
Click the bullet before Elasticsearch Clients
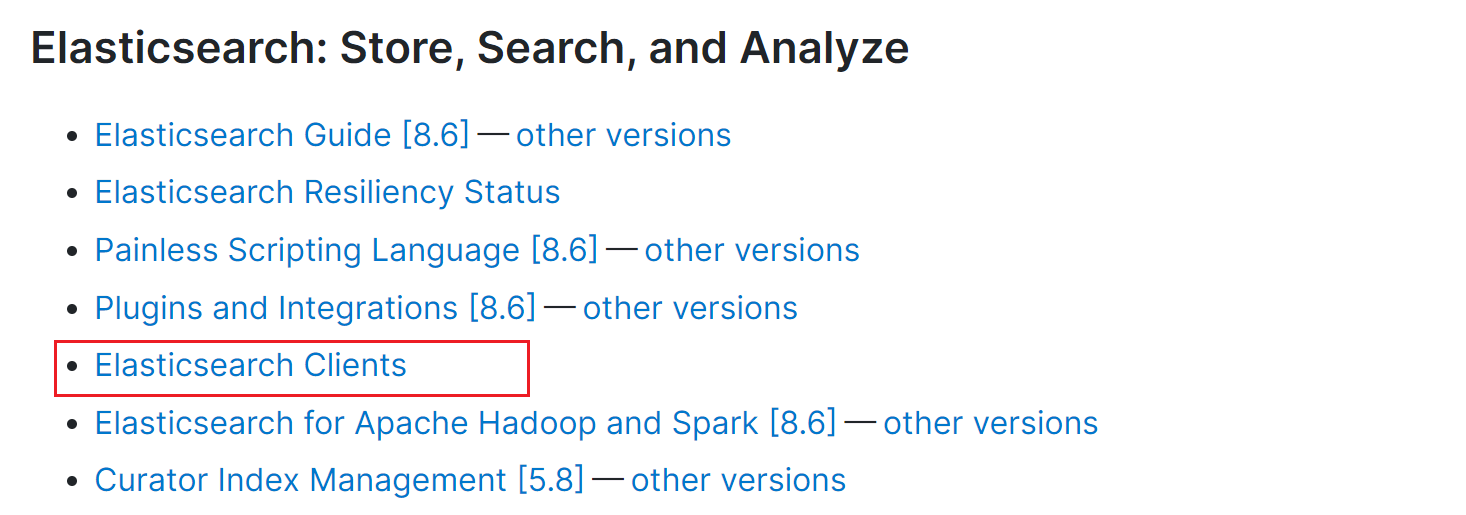[x=71, y=367]
